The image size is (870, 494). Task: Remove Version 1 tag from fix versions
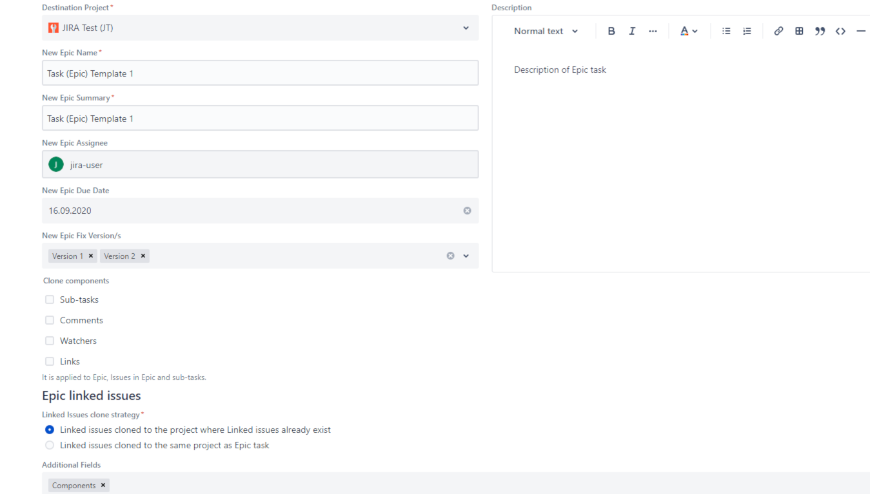pyautogui.click(x=91, y=256)
